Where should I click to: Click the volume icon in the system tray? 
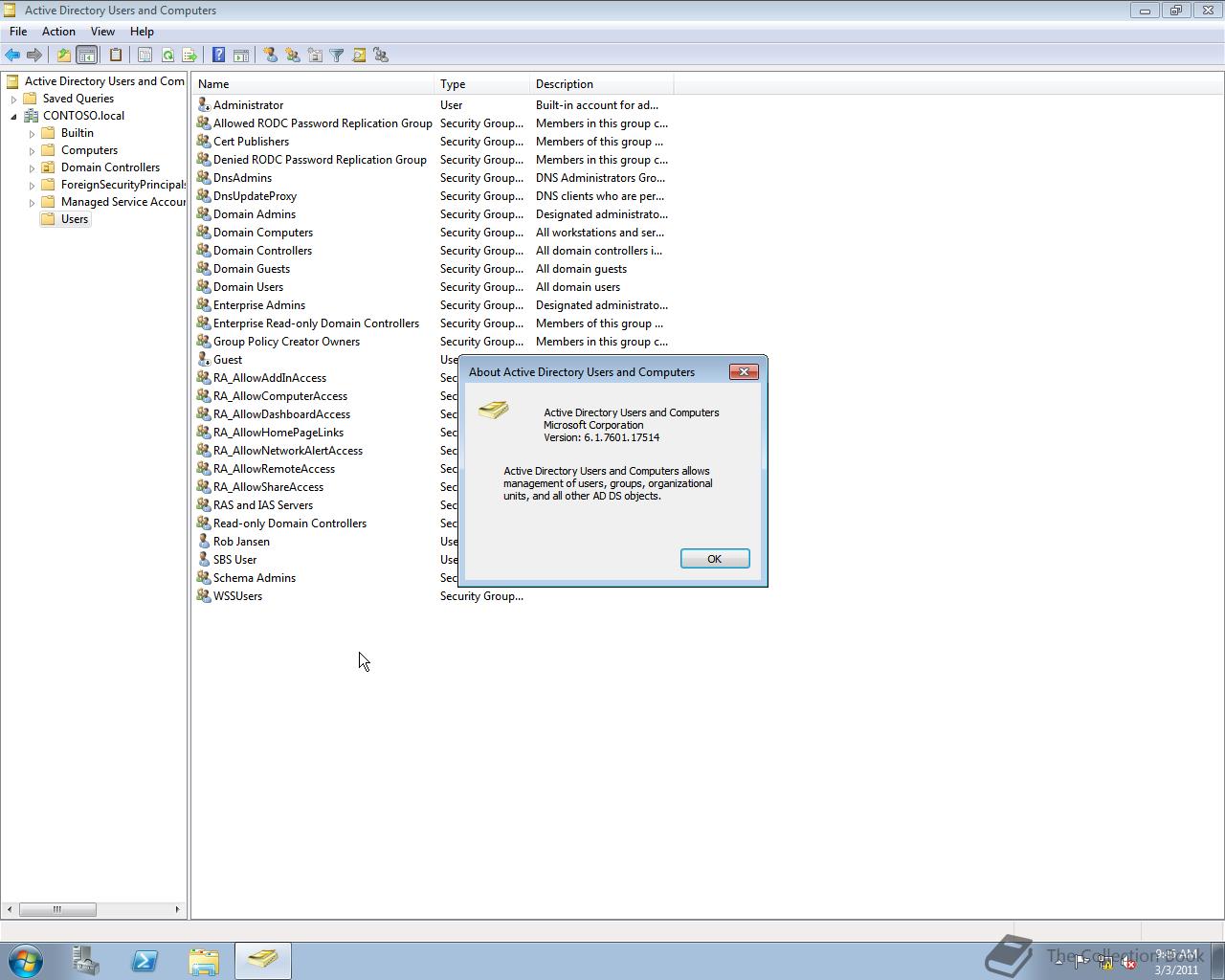[x=1129, y=963]
